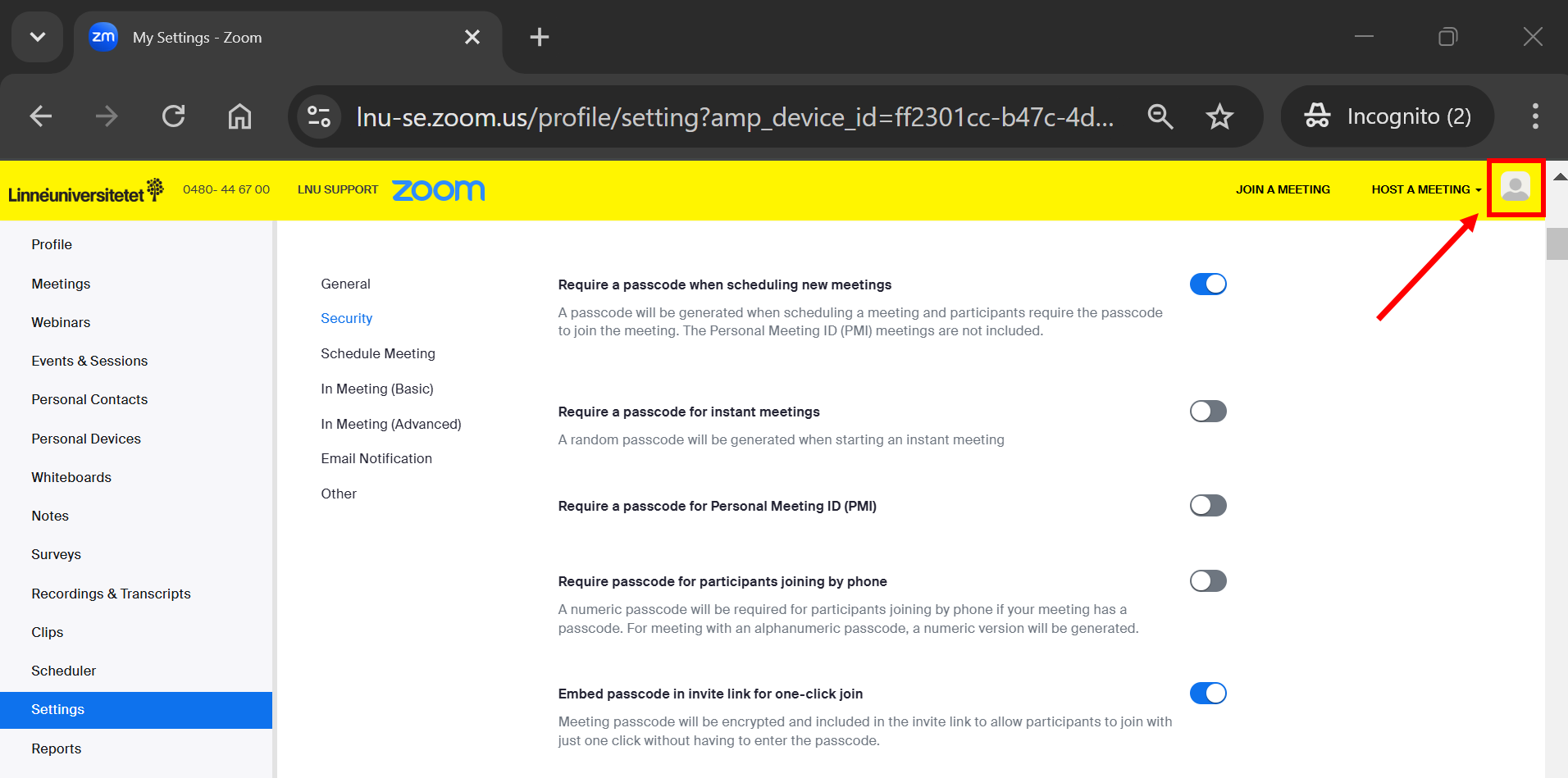This screenshot has width=1568, height=778.
Task: Enable passcode for participants joining by phone
Action: (x=1208, y=580)
